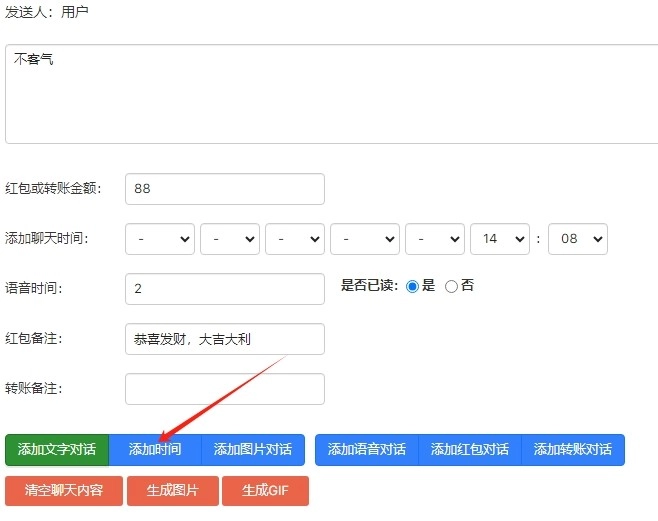Screen dimensions: 658x521
Task: Select 是 for 是否已读 option
Action: click(x=412, y=286)
